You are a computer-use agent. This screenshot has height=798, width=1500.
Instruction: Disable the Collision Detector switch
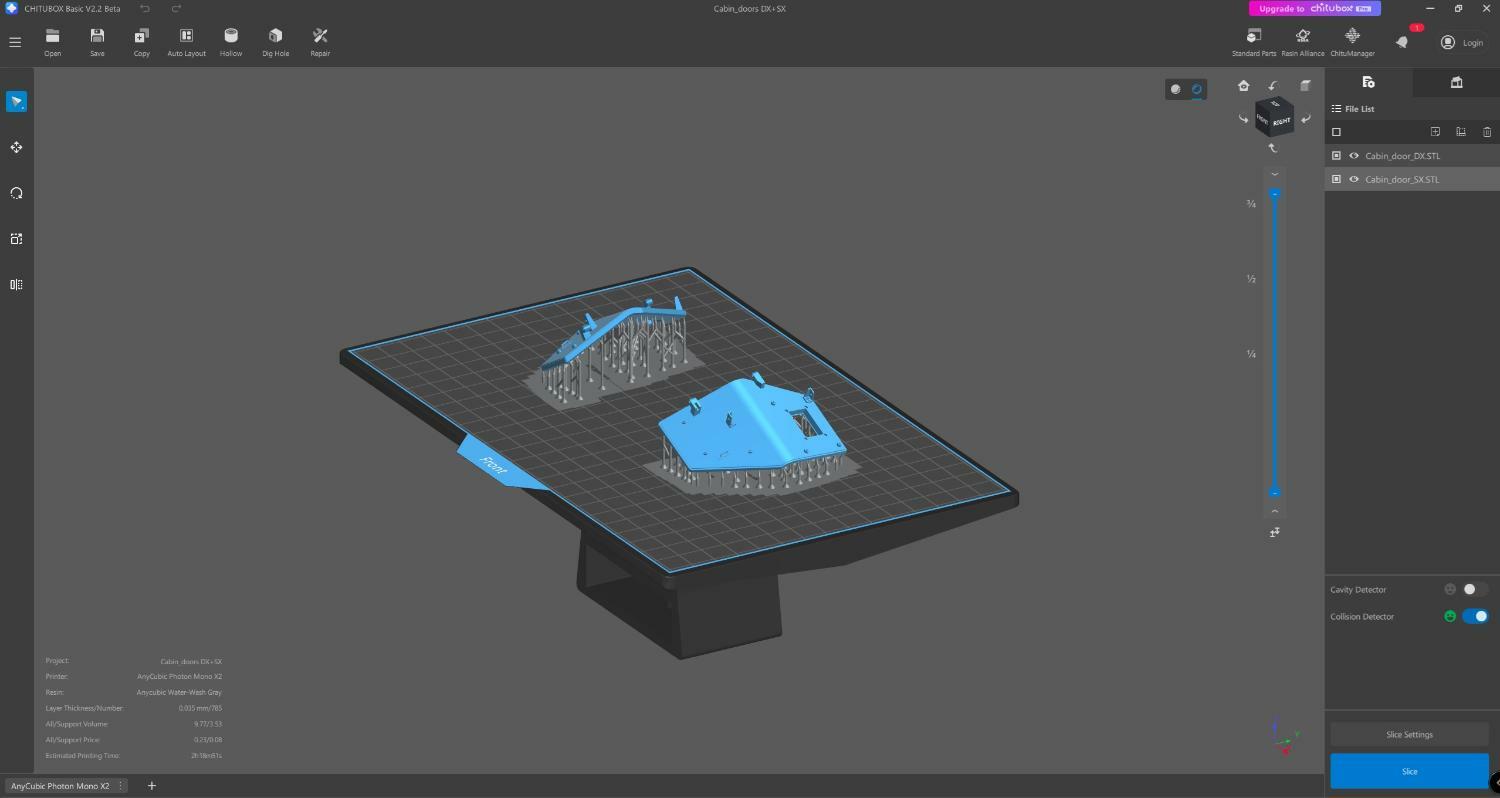1475,617
